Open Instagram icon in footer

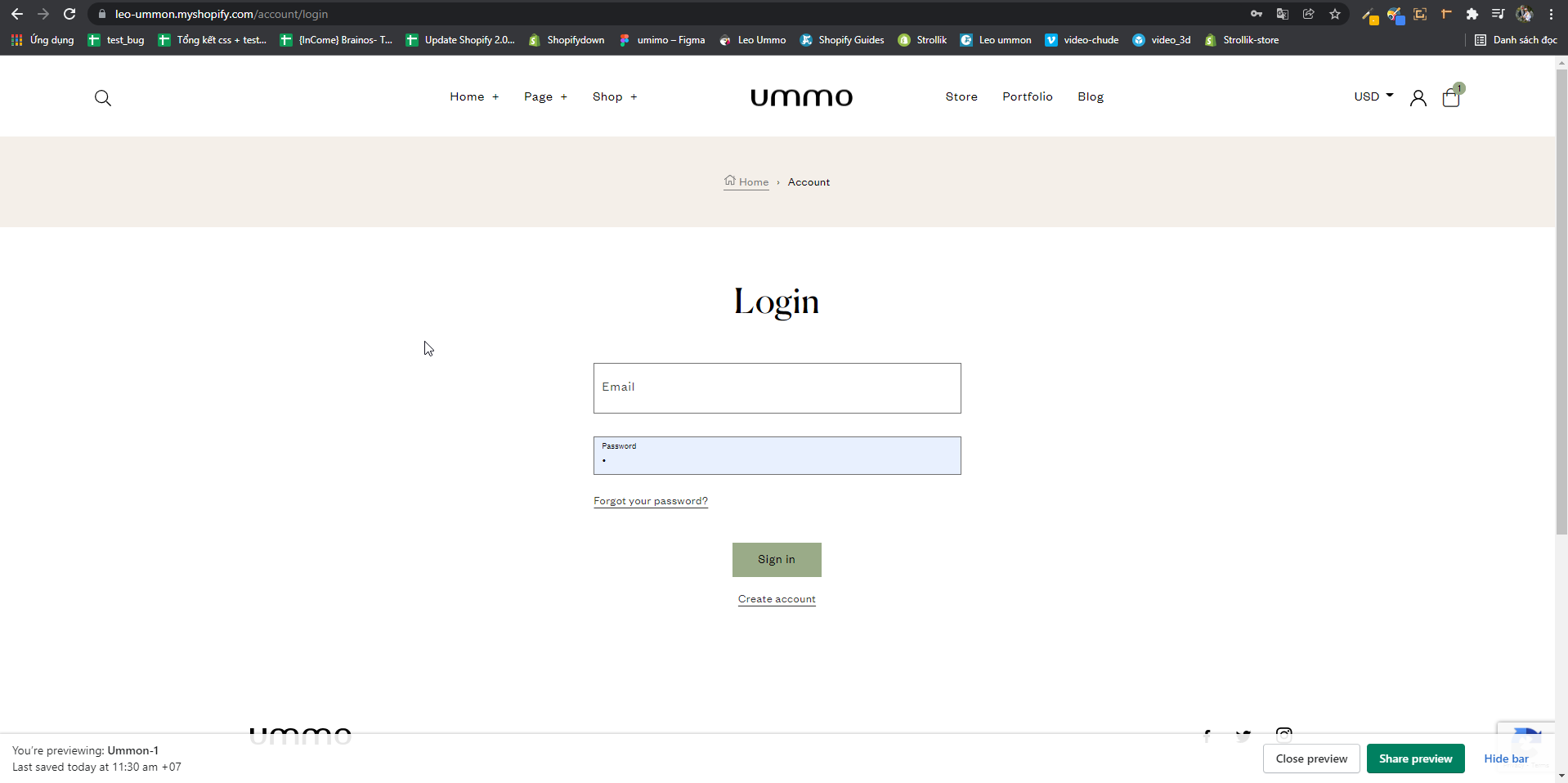coord(1284,735)
